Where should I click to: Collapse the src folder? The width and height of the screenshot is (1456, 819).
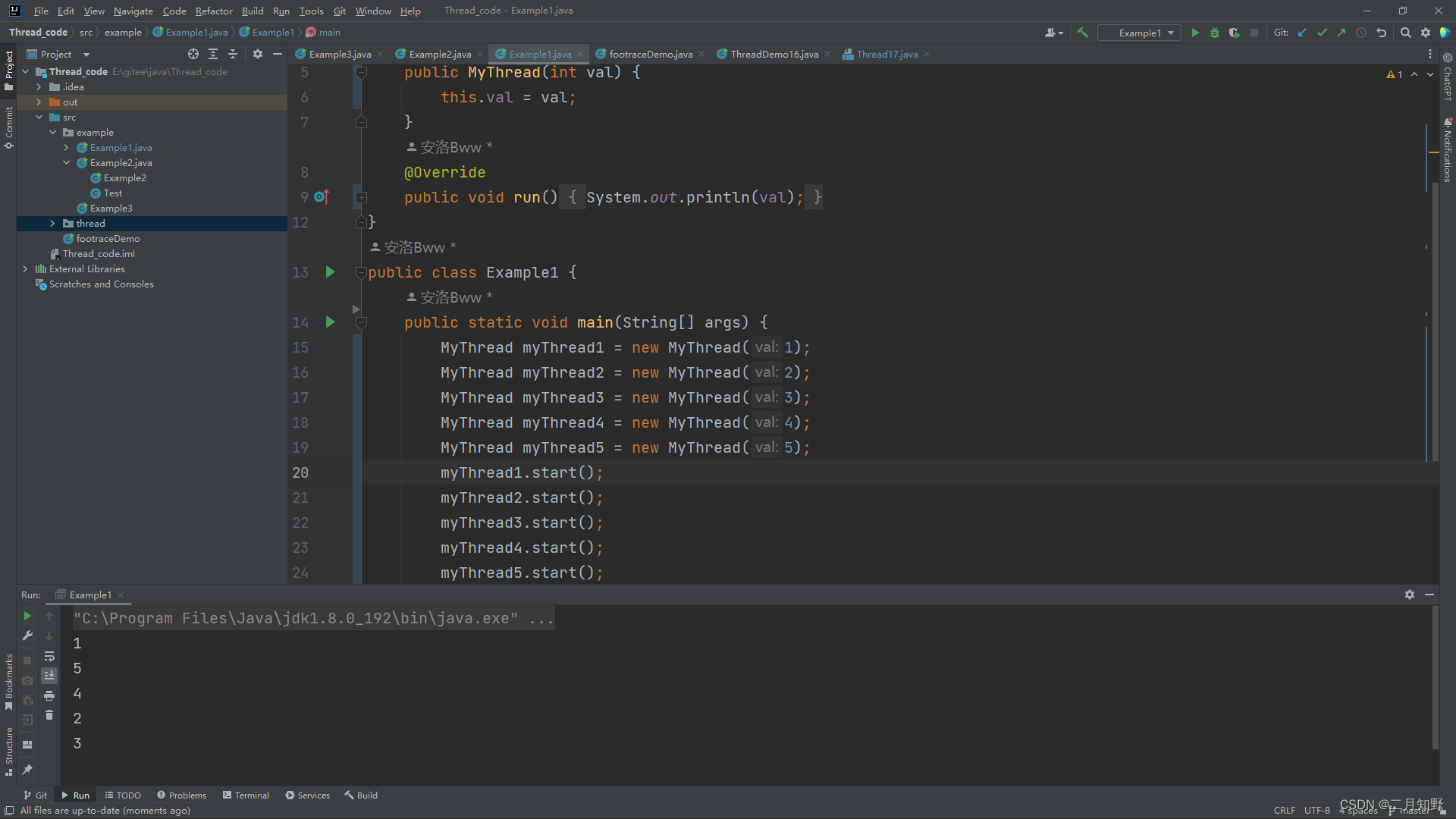tap(39, 117)
